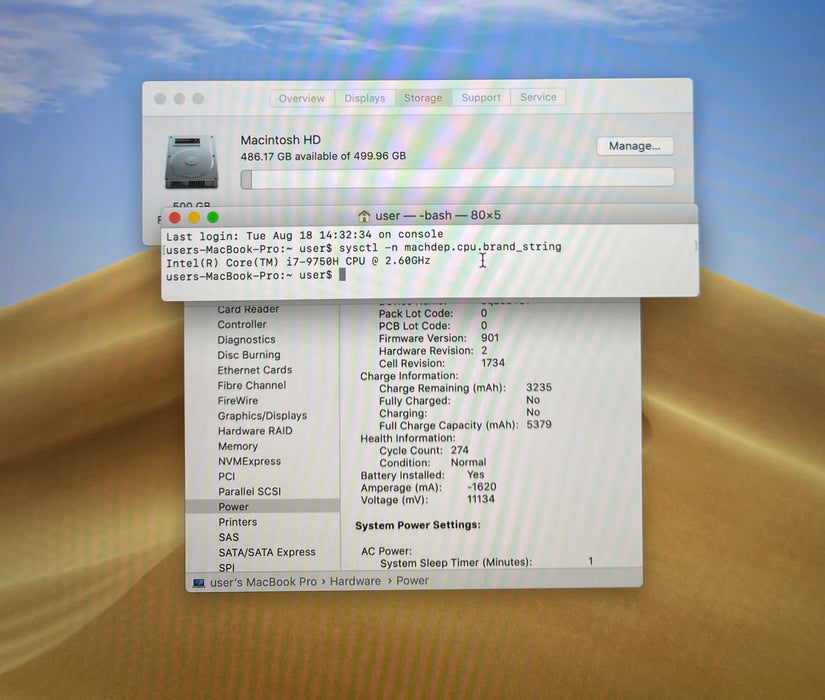This screenshot has width=825, height=700.
Task: Open the FireWire section
Action: (238, 401)
